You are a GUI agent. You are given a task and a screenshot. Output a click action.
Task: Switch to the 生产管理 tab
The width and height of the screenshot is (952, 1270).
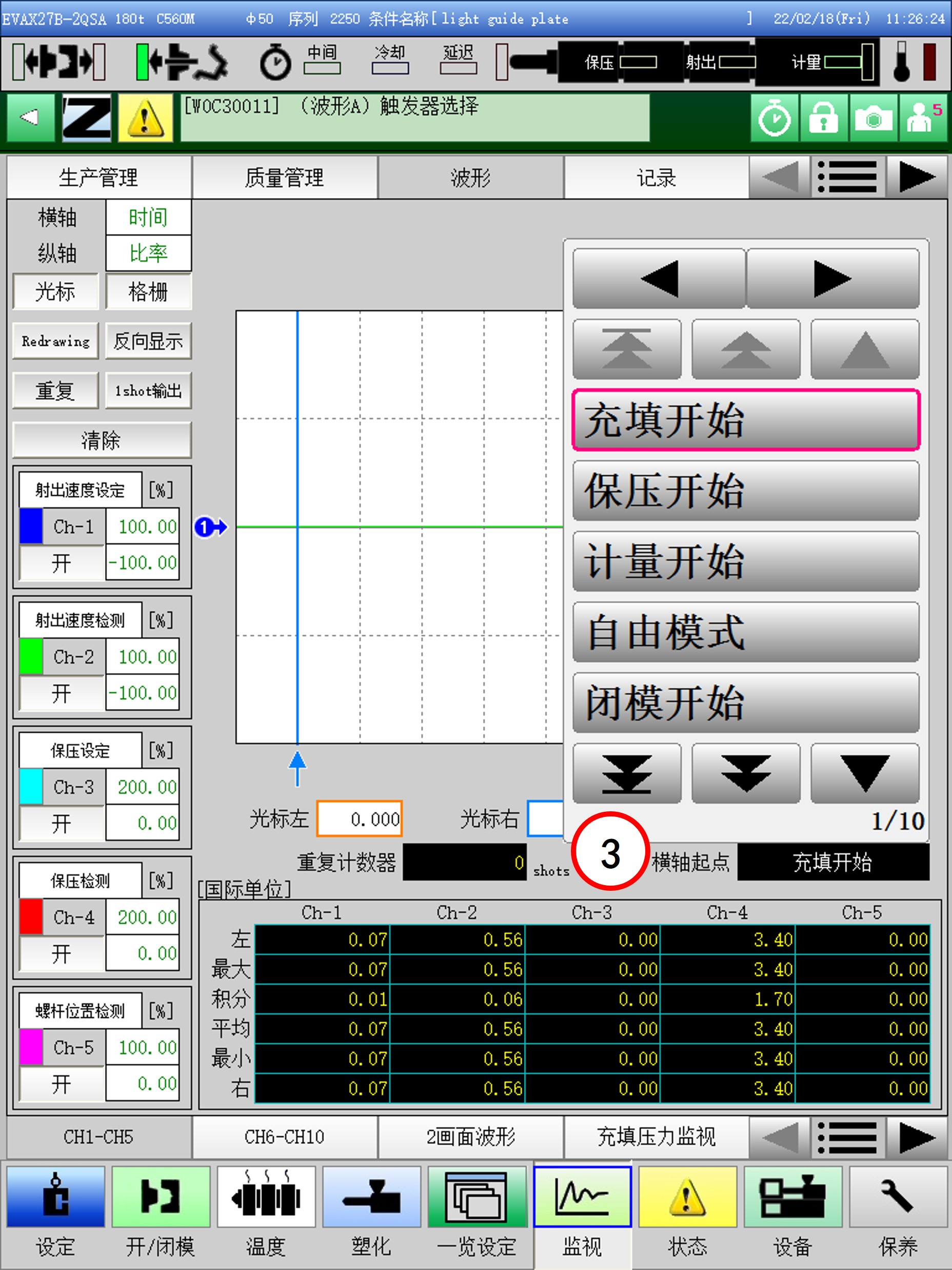(x=98, y=178)
